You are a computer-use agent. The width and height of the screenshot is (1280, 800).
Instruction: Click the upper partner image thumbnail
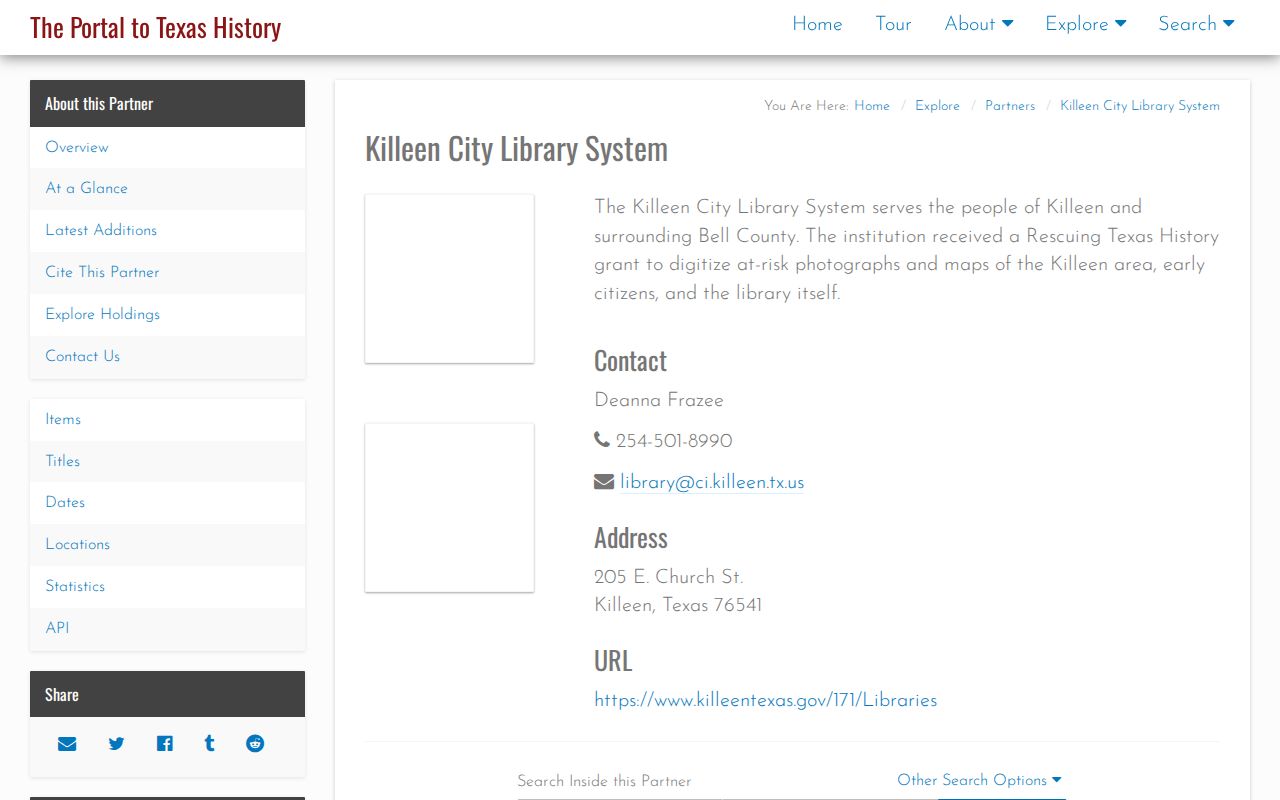pyautogui.click(x=449, y=279)
